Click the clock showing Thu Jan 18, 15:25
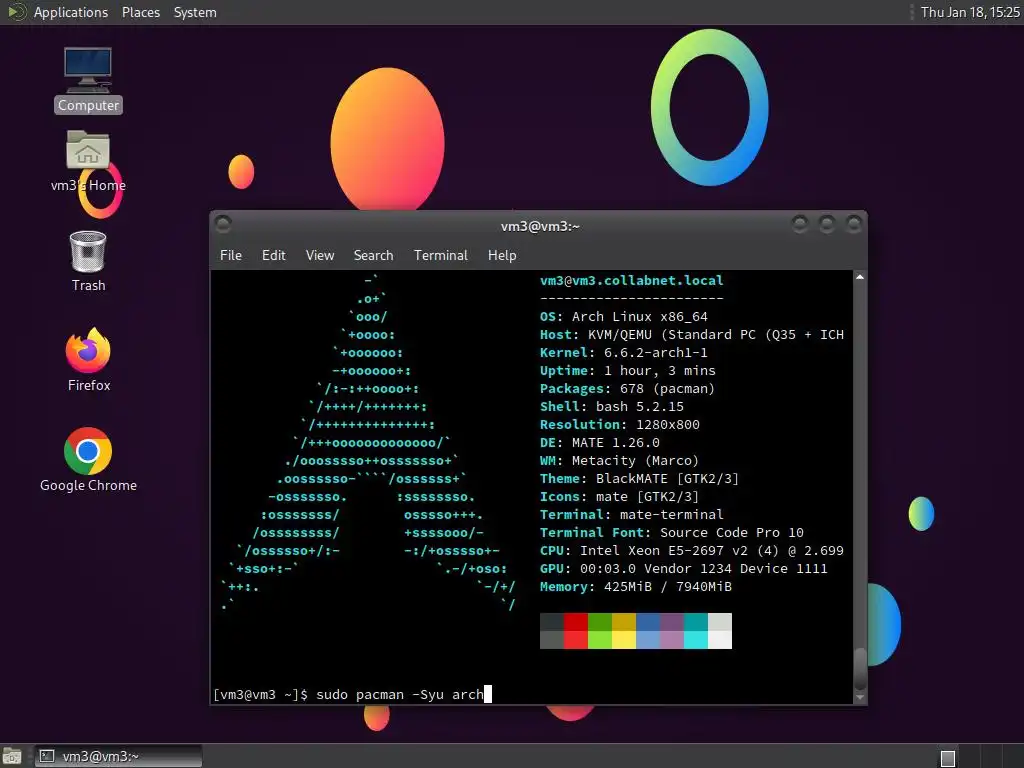Viewport: 1024px width, 768px height. click(x=970, y=12)
